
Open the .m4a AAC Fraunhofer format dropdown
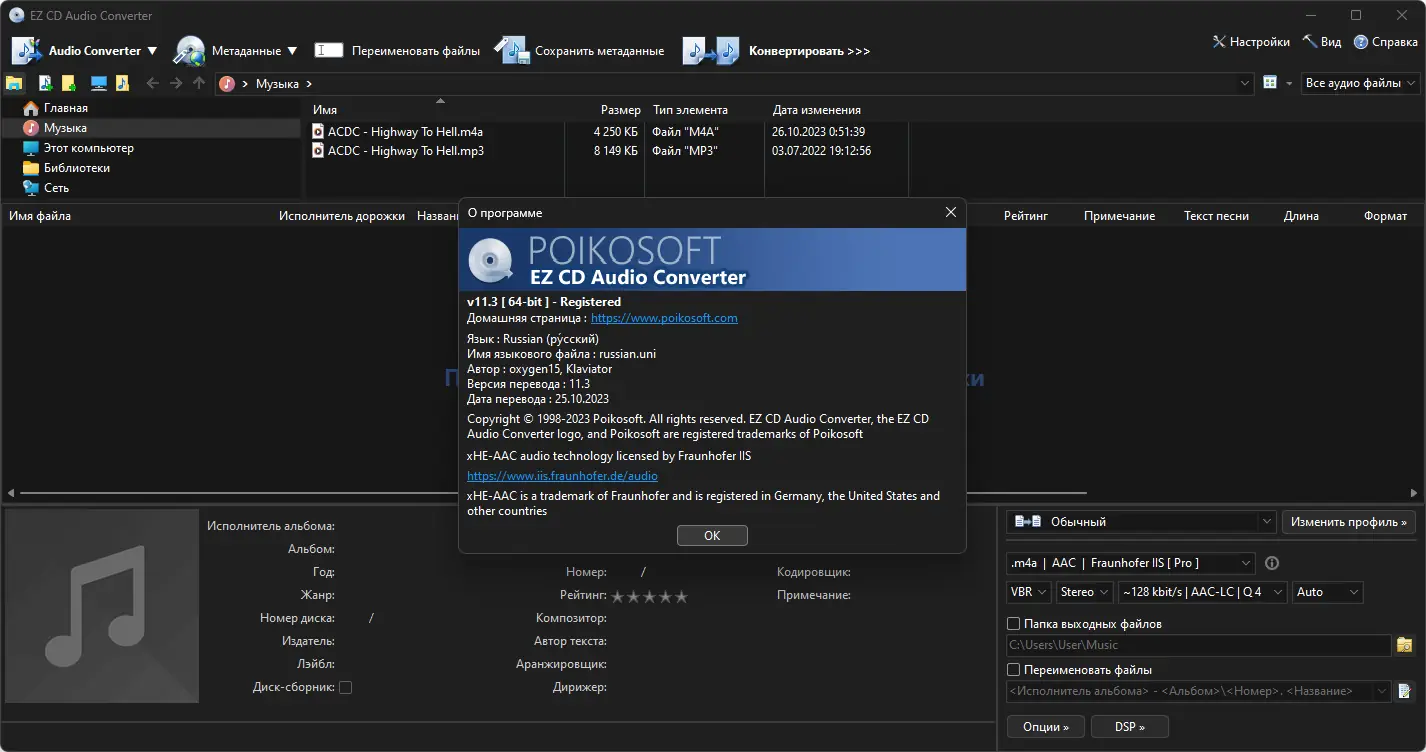[x=1130, y=563]
